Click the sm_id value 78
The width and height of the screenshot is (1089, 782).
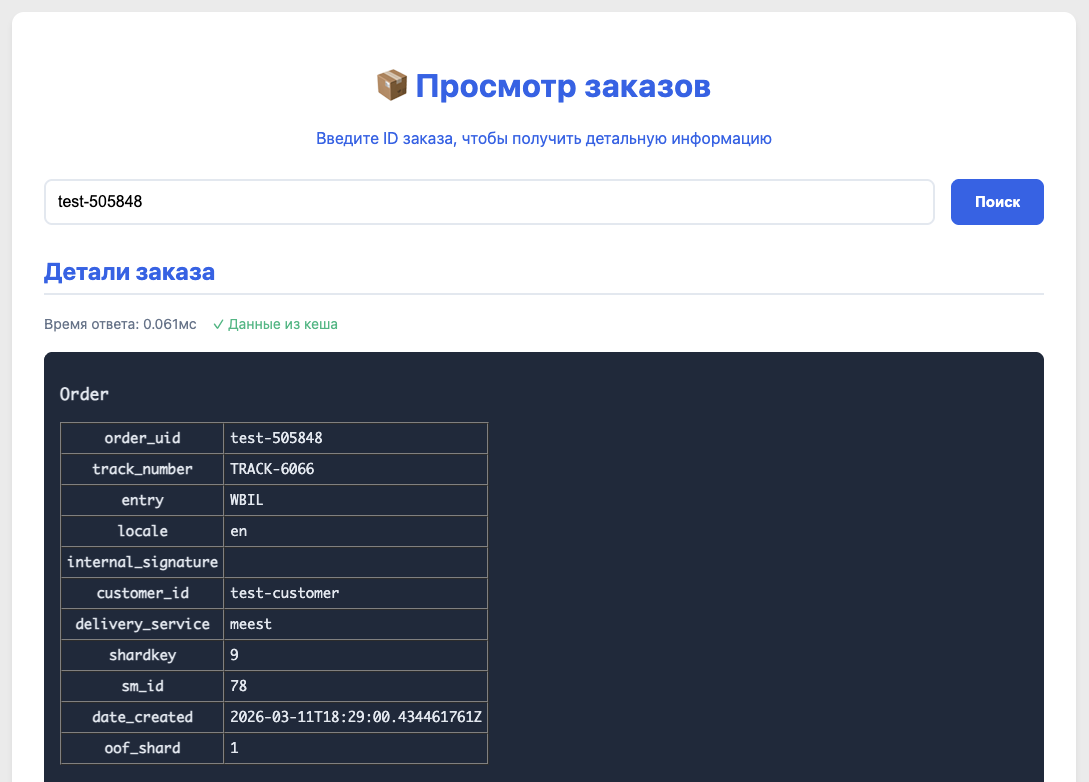[x=239, y=686]
